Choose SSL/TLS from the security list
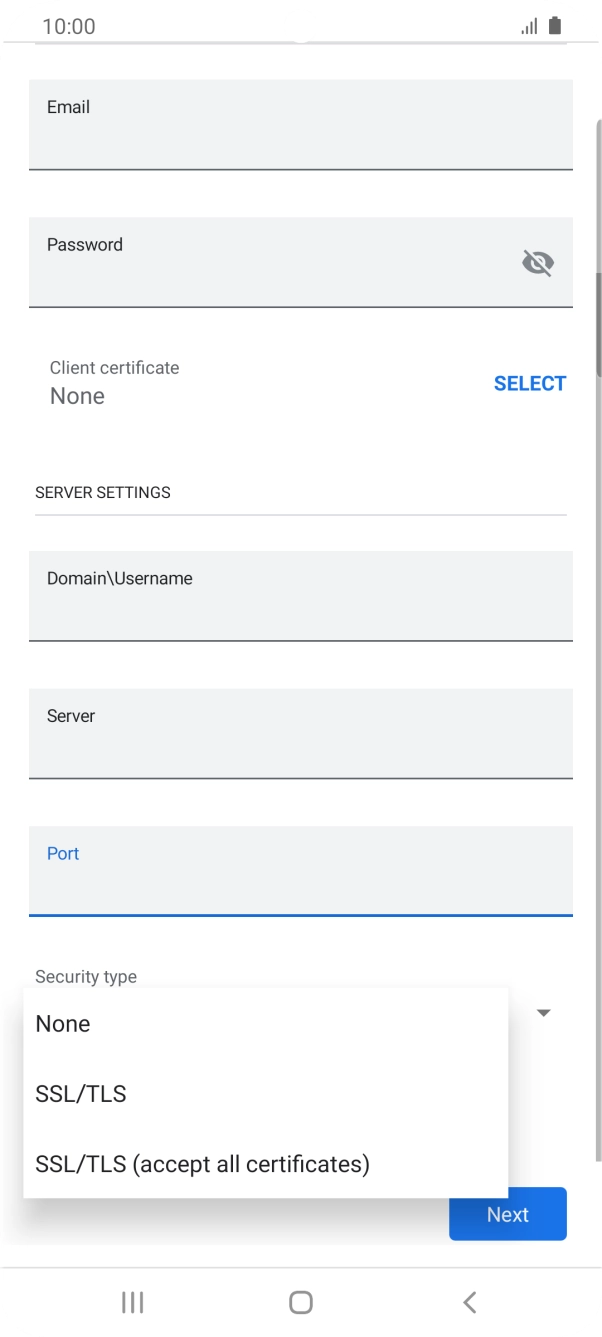602x1337 pixels. click(80, 1093)
